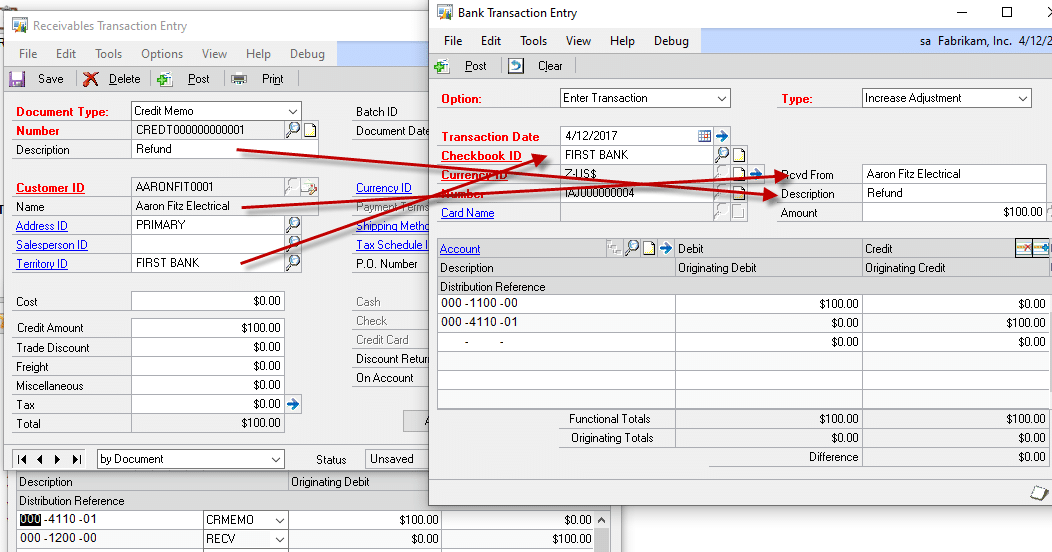Open the Type dropdown showing Increase Adjustment
The image size is (1052, 552).
point(1022,98)
